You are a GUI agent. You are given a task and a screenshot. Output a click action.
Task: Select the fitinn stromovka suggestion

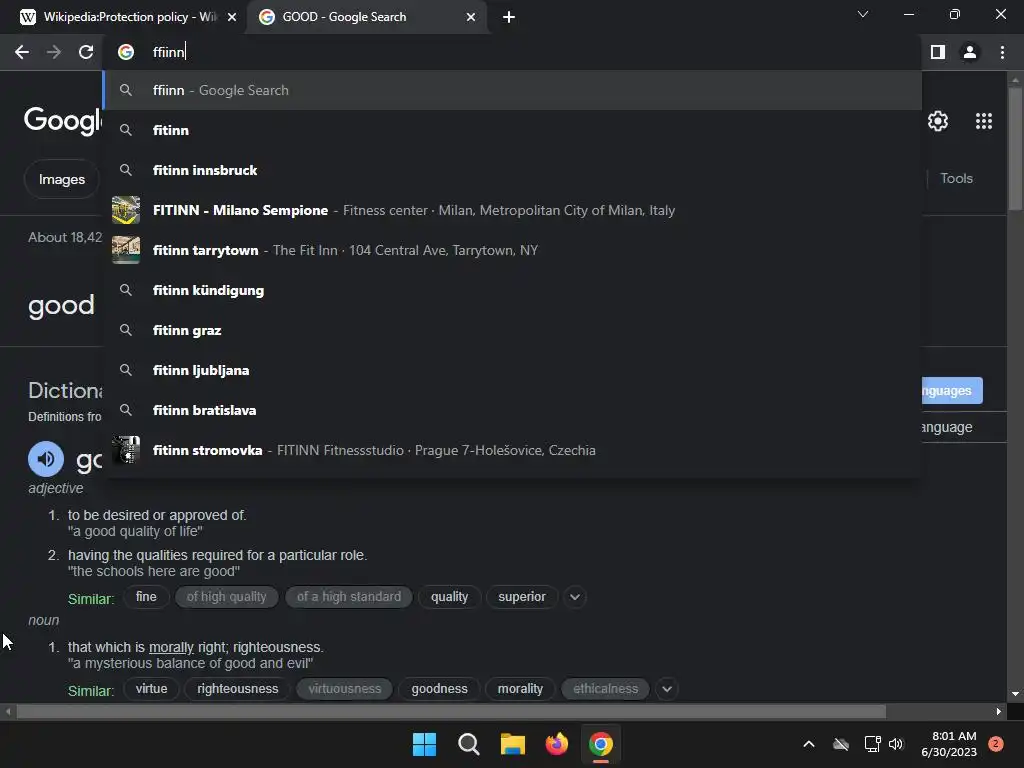click(513, 450)
